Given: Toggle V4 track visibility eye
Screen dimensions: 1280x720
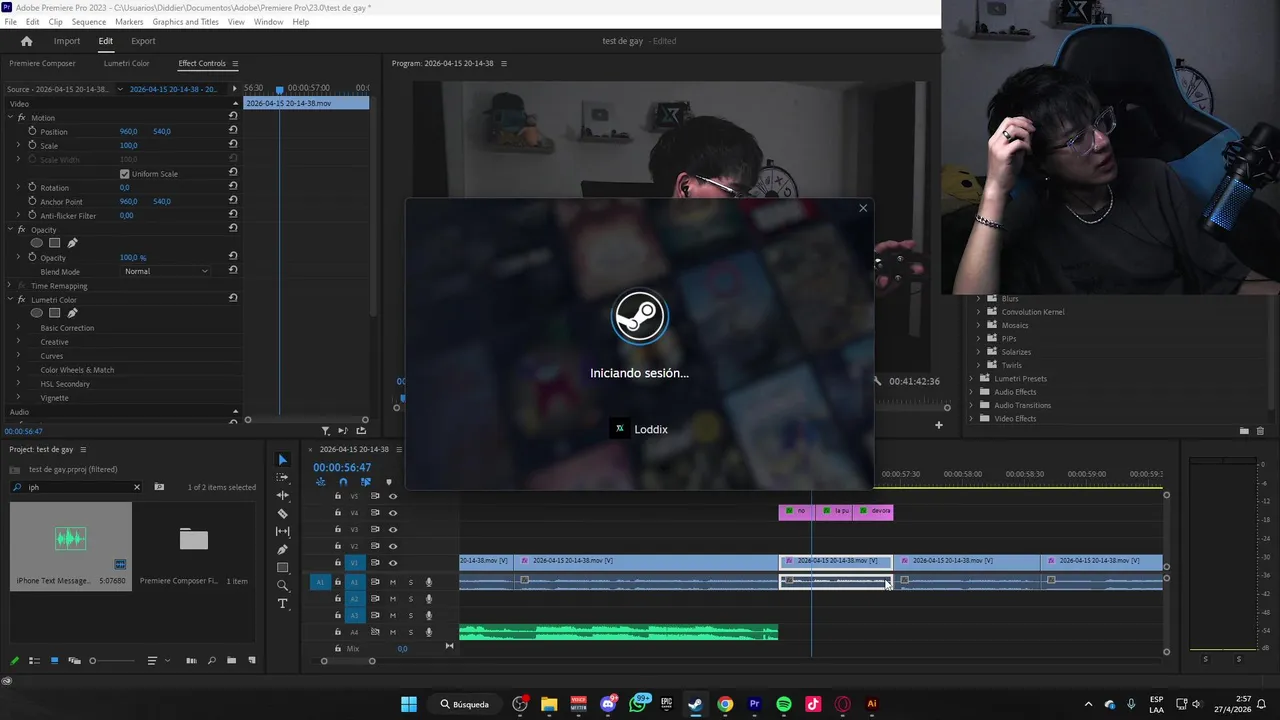Looking at the screenshot, I should 393,513.
